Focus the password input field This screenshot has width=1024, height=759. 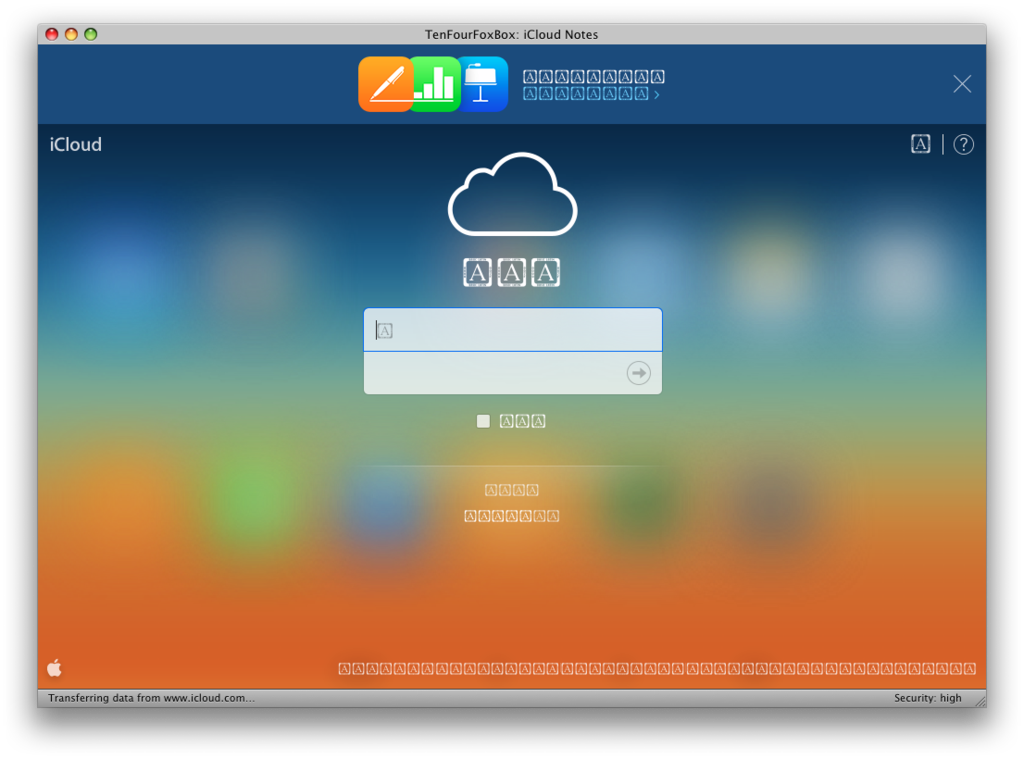(513, 373)
